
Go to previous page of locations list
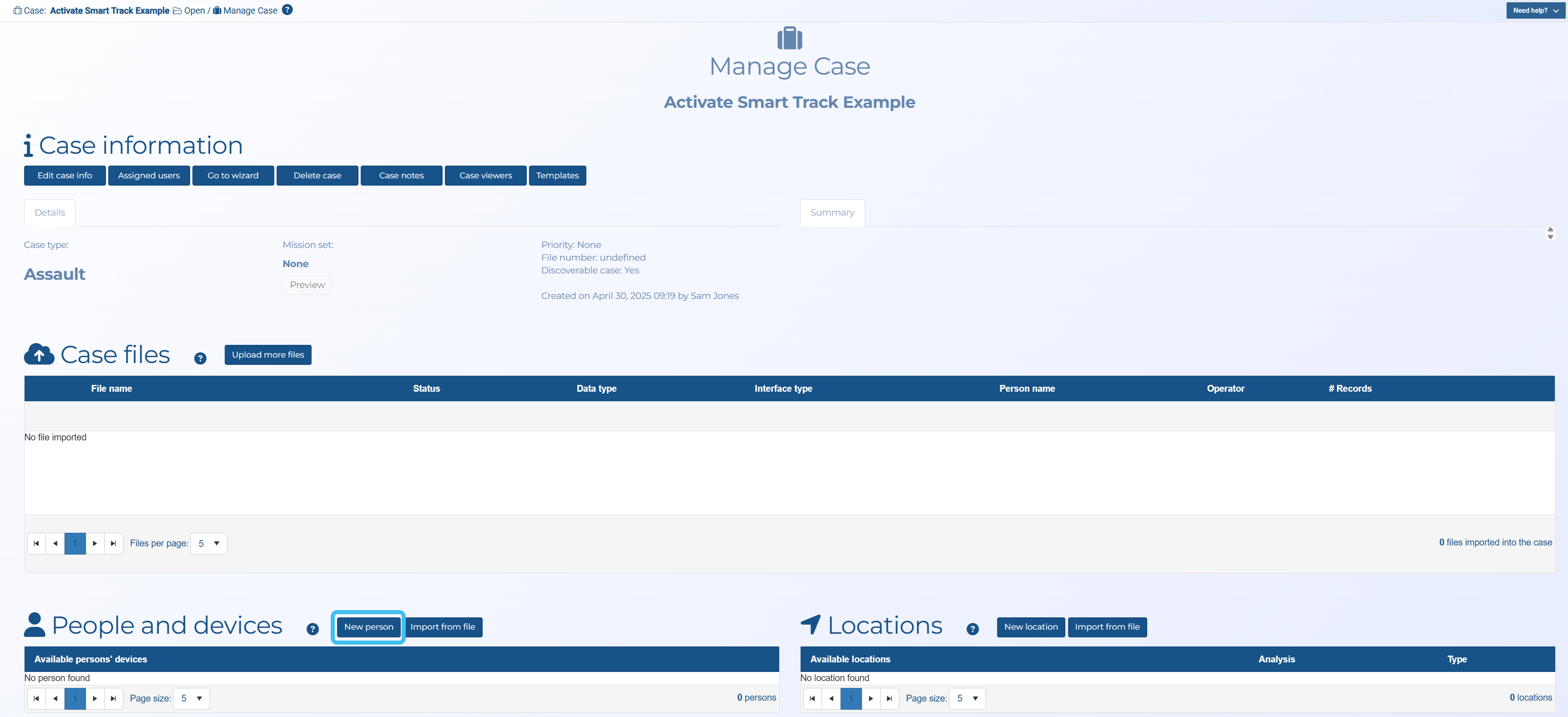point(831,697)
